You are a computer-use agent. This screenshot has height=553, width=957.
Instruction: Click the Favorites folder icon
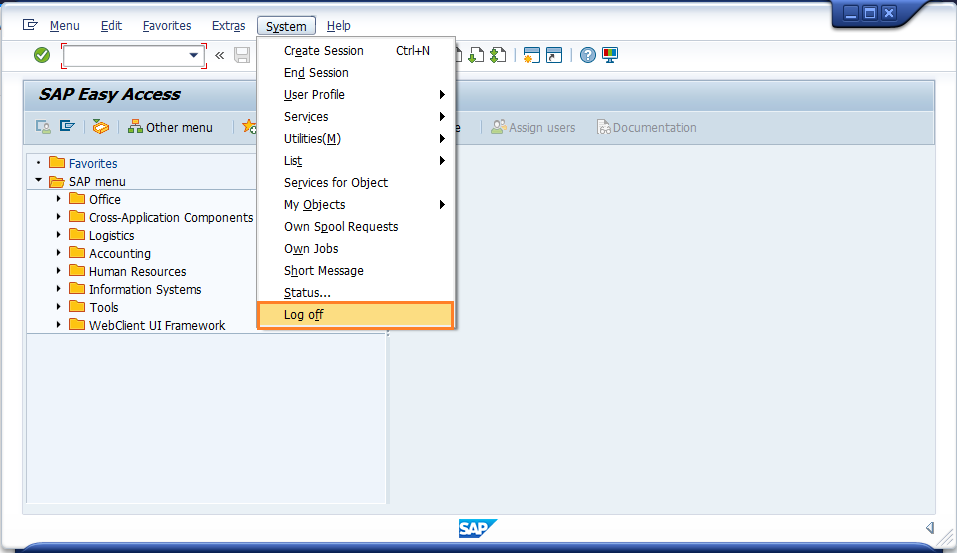(57, 162)
